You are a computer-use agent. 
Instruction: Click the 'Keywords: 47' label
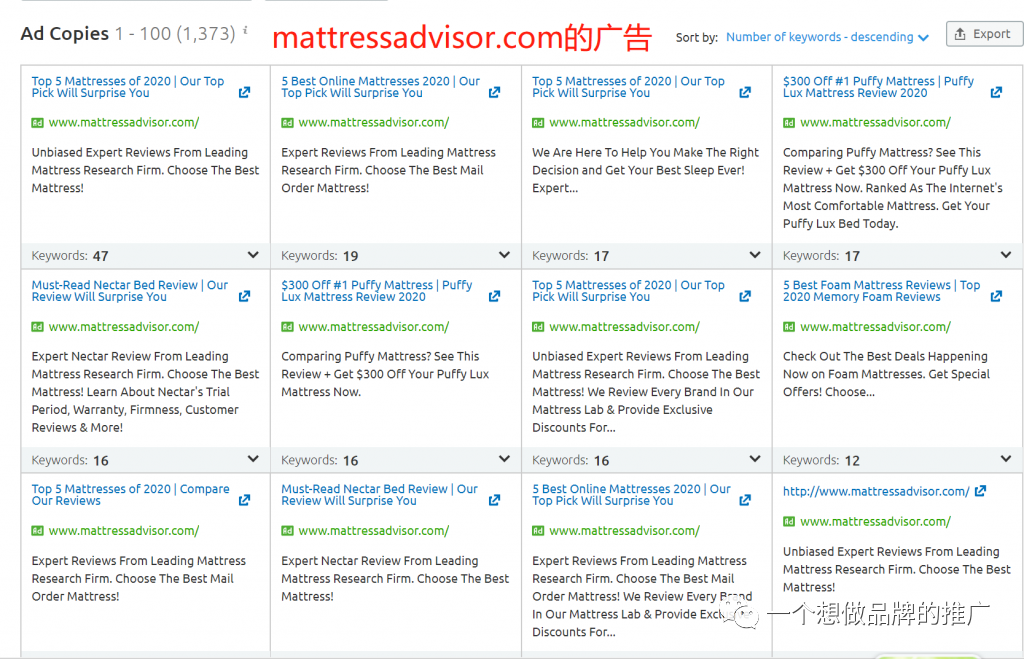coord(70,255)
